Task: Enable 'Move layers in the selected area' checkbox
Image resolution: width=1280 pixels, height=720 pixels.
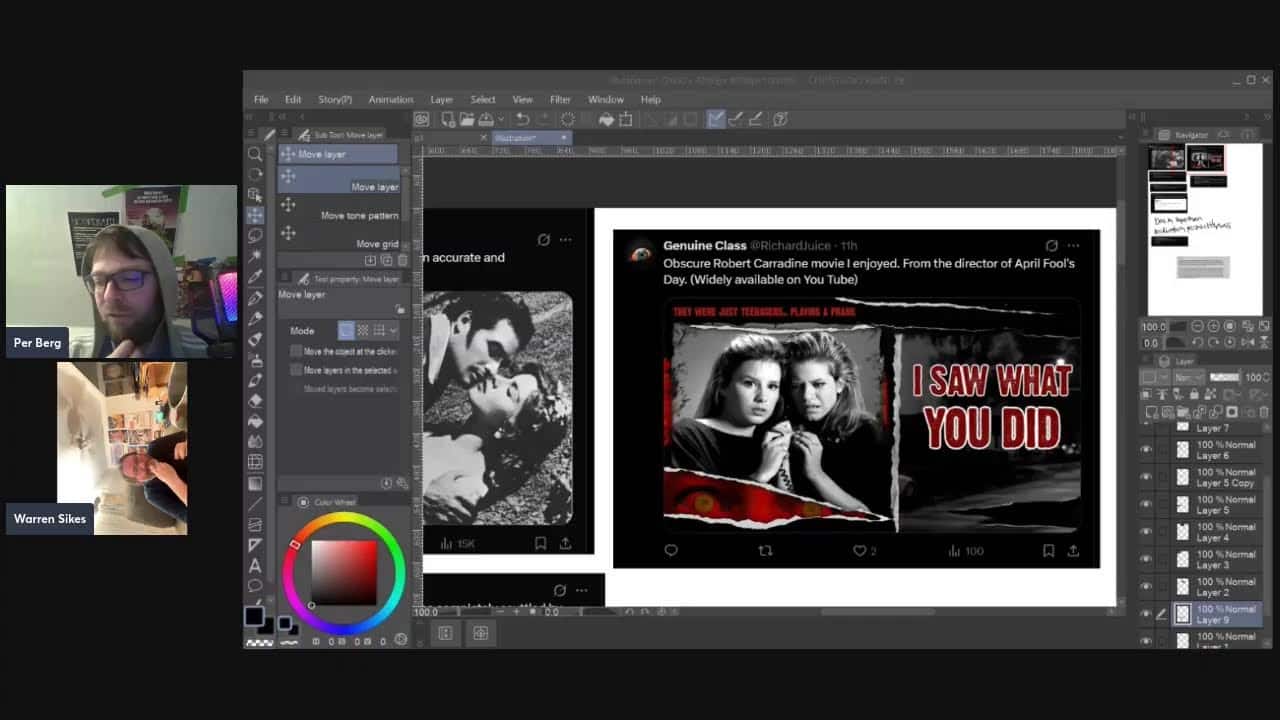Action: [296, 370]
